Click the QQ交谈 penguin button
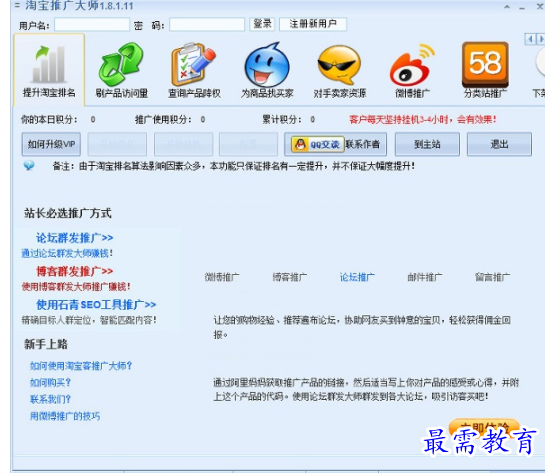Image resolution: width=545 pixels, height=473 pixels. 317,144
